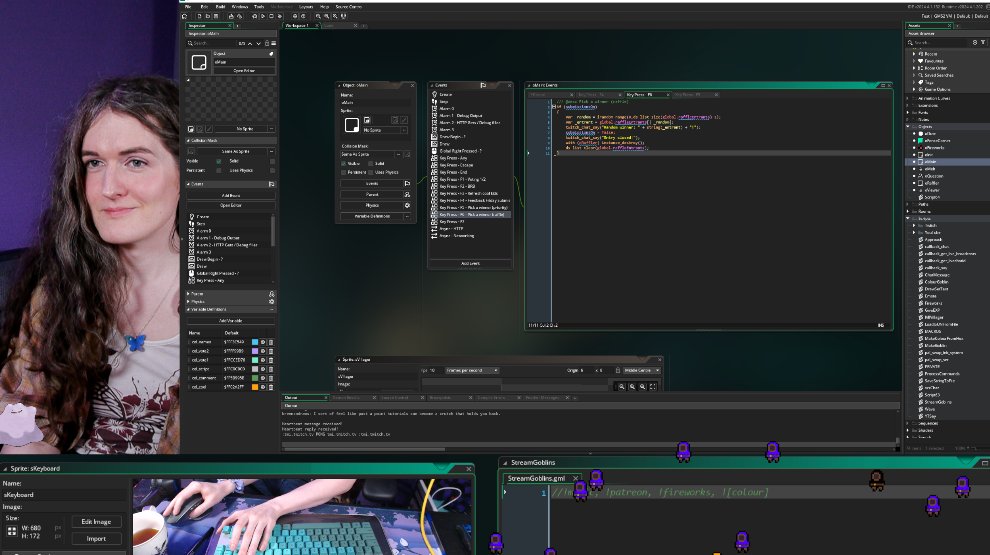Open the Frames per second dropdown

click(x=472, y=371)
